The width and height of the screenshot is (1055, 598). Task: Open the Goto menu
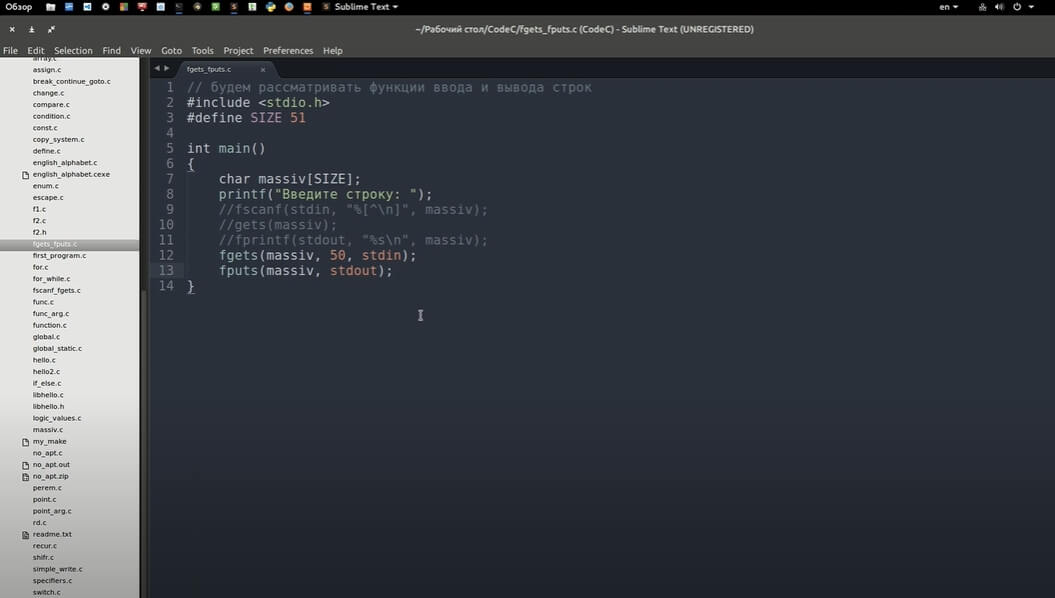(x=172, y=50)
